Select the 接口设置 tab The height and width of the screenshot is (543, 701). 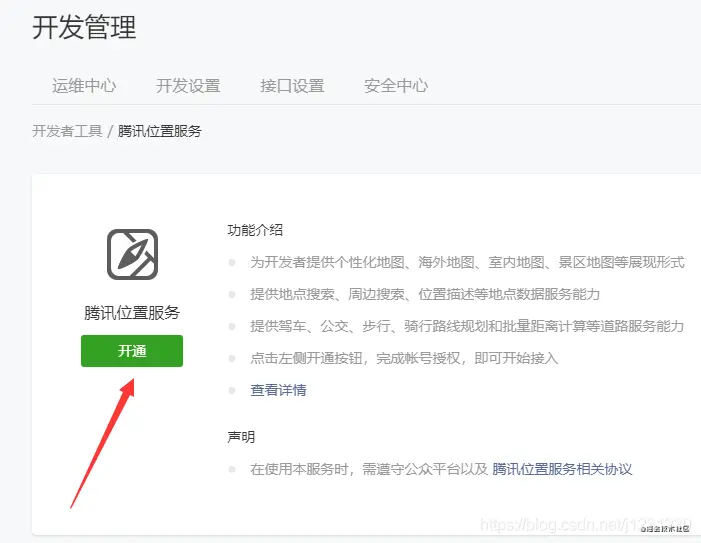click(x=292, y=86)
